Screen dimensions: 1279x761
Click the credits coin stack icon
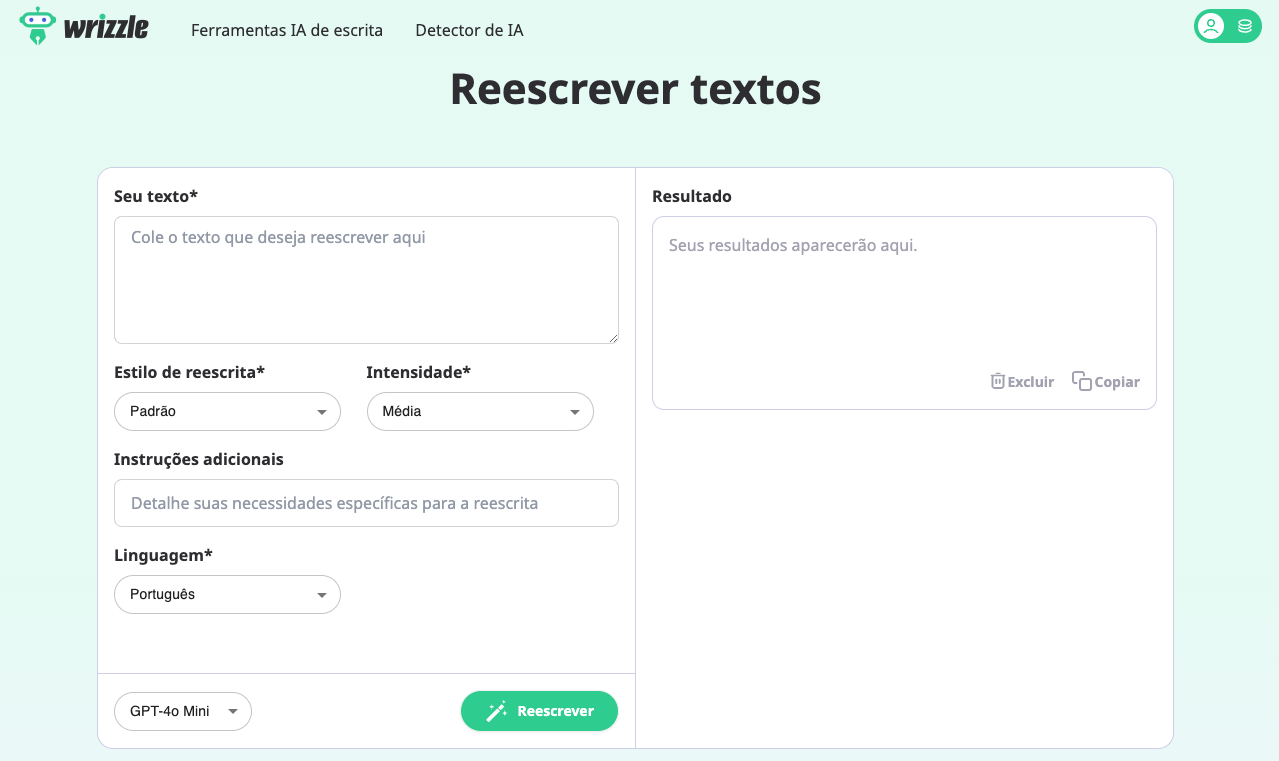1245,26
